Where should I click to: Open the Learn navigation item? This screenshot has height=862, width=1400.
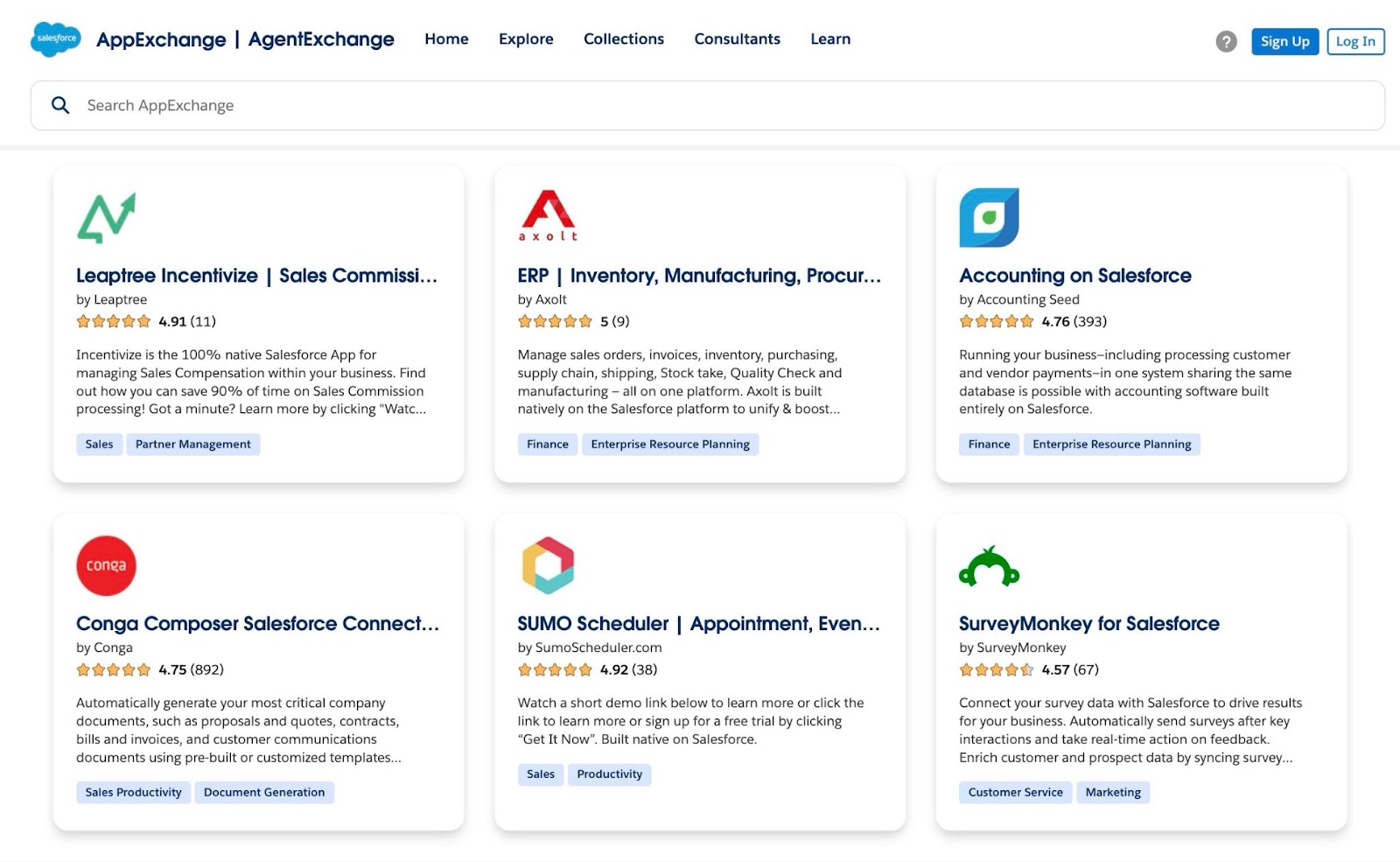pyautogui.click(x=830, y=39)
